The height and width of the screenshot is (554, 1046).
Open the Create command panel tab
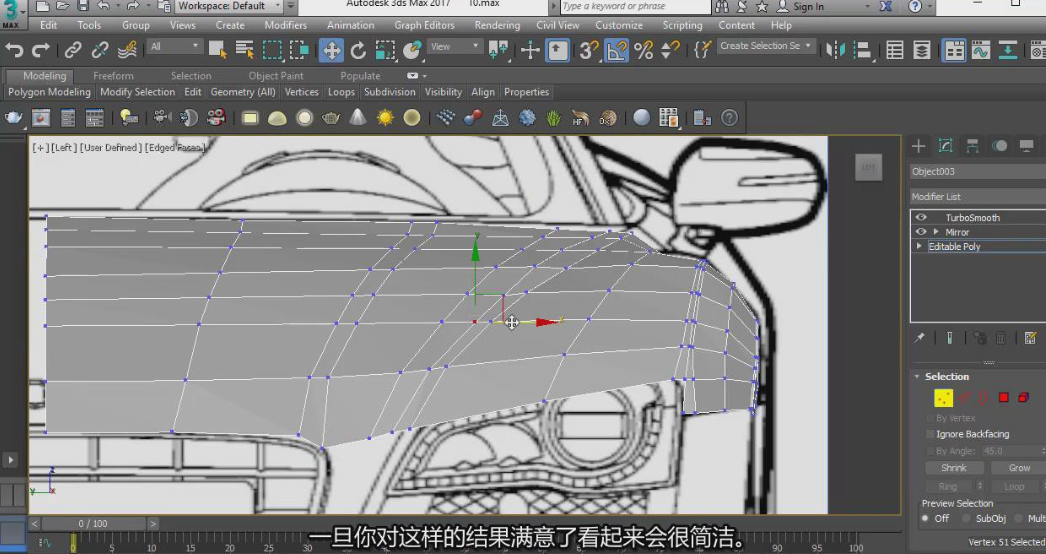pos(918,146)
